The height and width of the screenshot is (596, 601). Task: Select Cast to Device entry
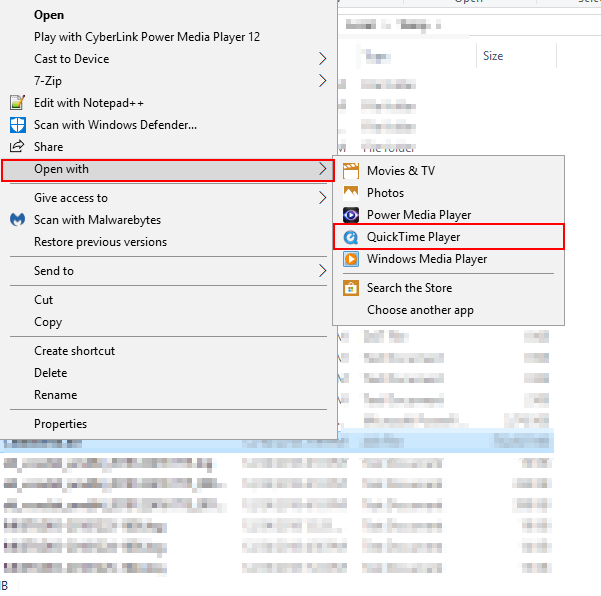coord(169,59)
